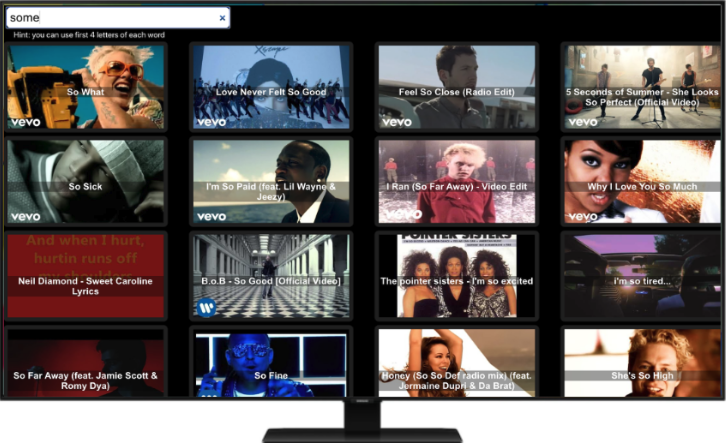This screenshot has width=726, height=443.
Task: Select 'Feel So Close (Radio Edit)' thumbnail
Action: (x=457, y=87)
